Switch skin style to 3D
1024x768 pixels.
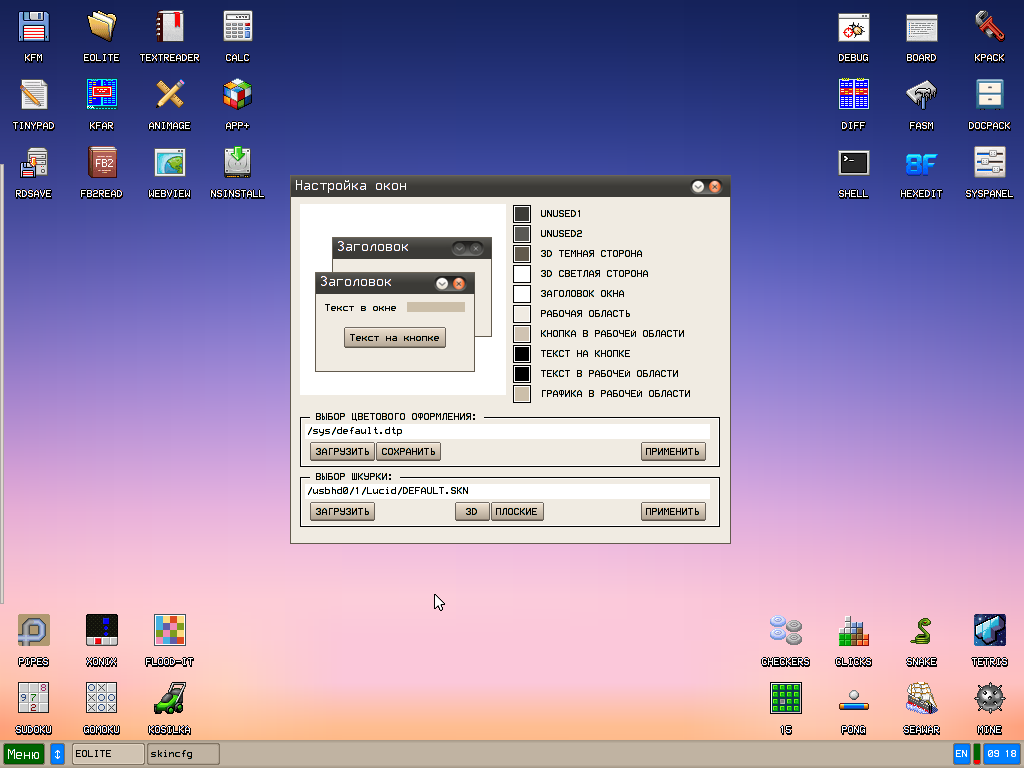tap(471, 511)
